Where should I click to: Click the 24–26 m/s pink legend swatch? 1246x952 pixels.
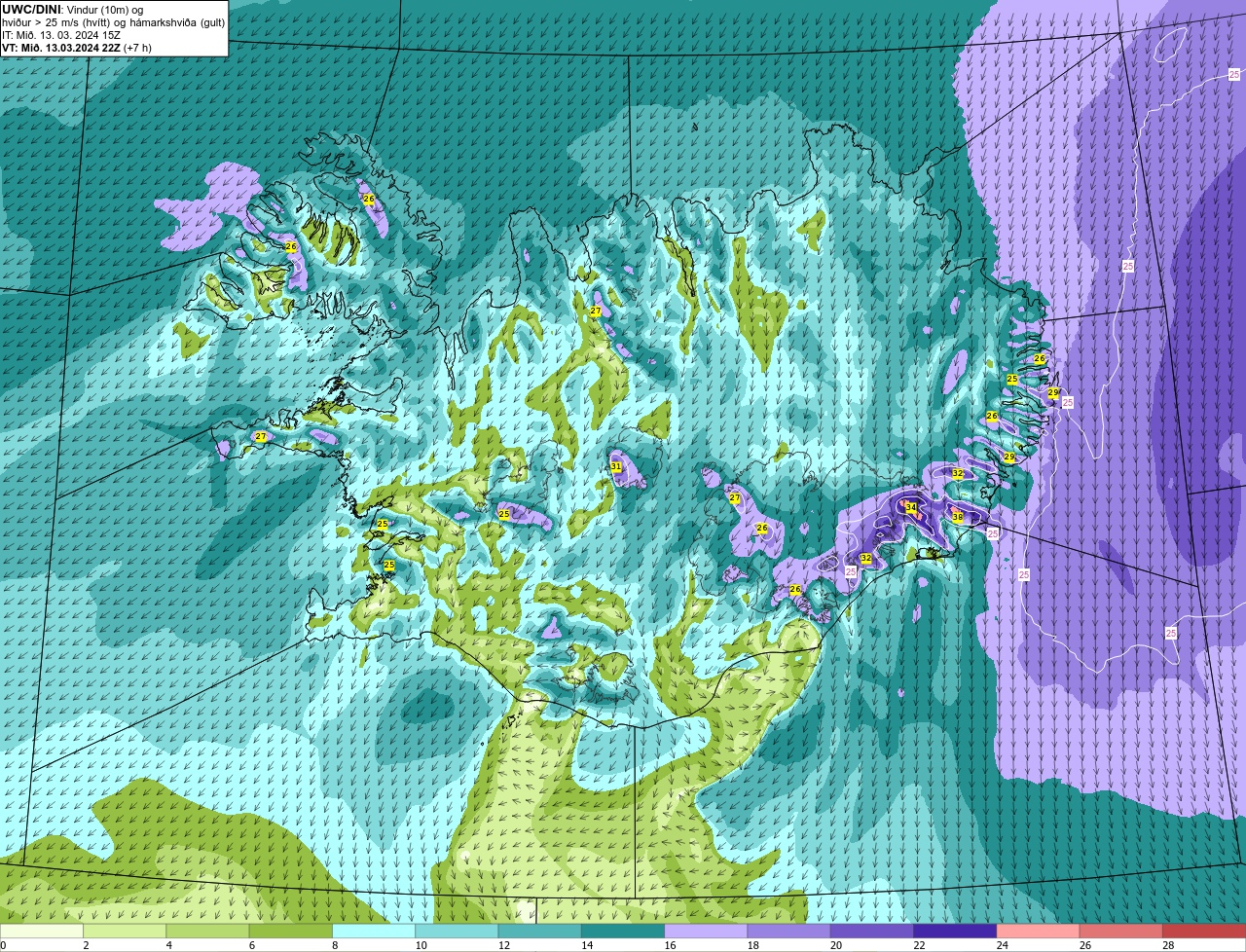click(1039, 932)
